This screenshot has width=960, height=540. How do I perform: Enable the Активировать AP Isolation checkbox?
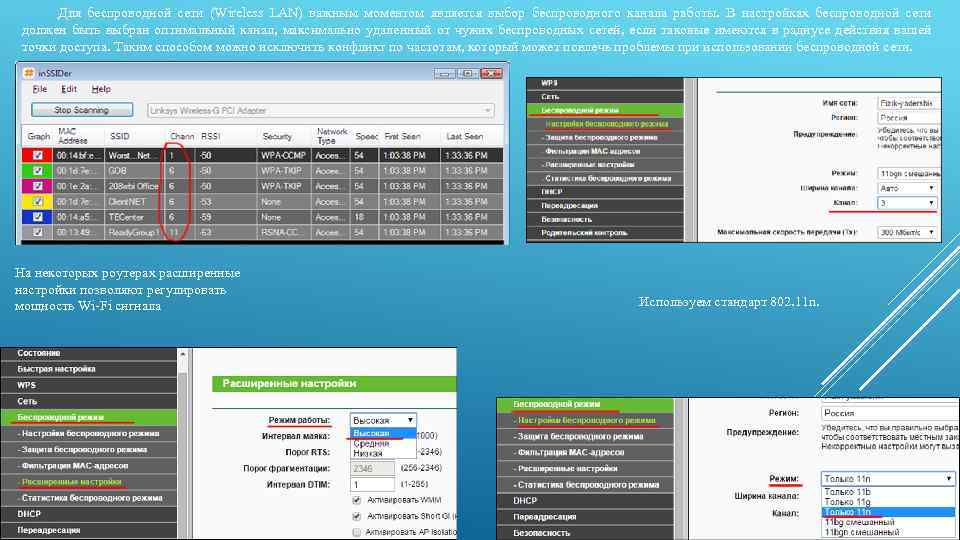click(x=356, y=532)
